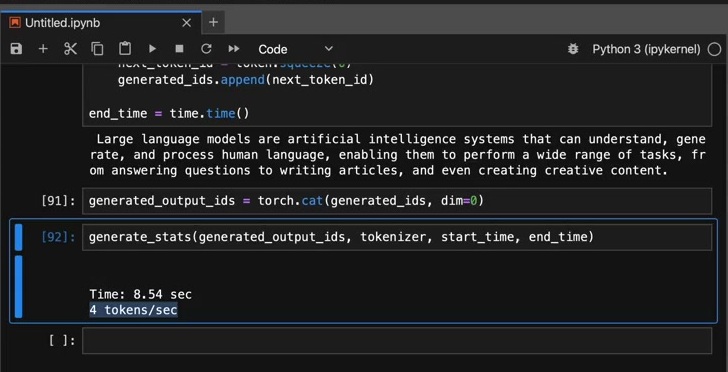Restart kernel and run all cells
Viewport: 728px width, 372px height.
(234, 49)
